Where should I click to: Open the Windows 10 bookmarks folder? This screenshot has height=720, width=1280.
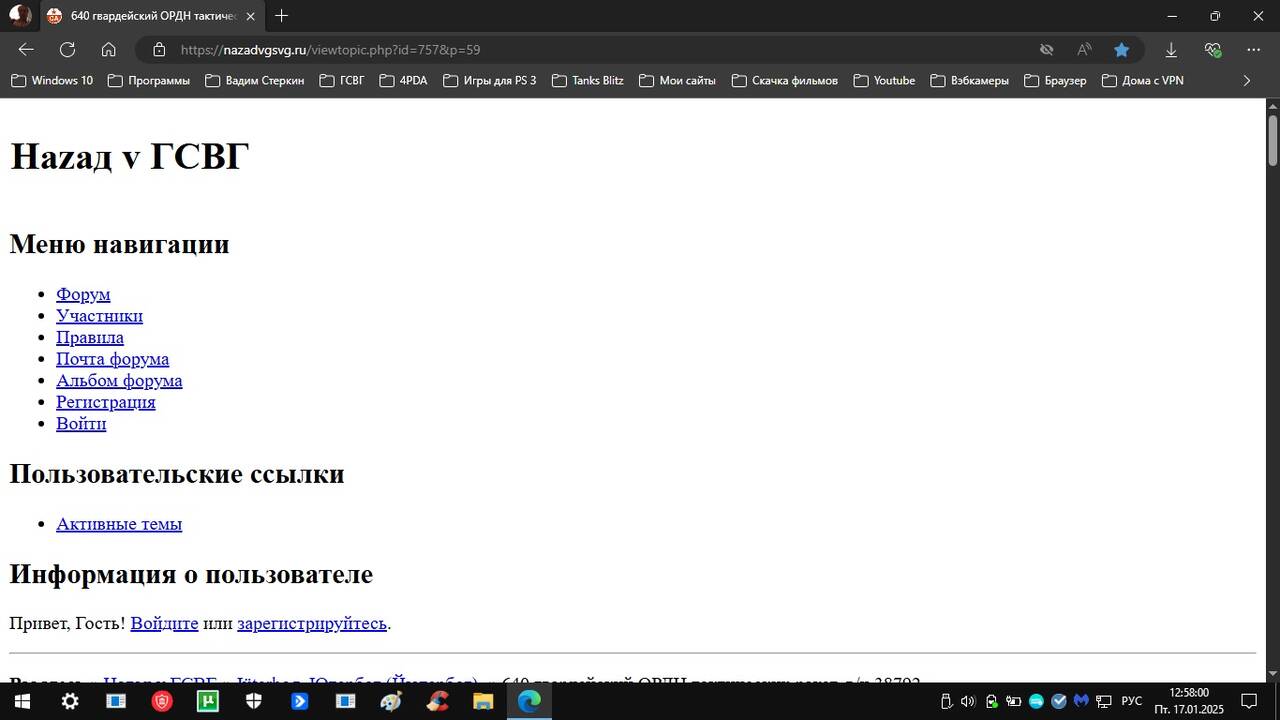click(x=52, y=80)
